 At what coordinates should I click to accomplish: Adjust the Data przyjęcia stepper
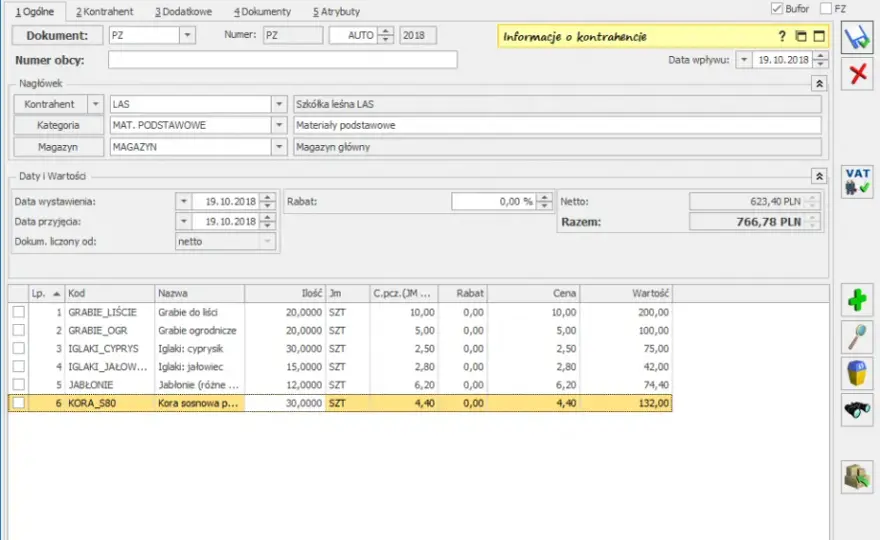point(268,222)
